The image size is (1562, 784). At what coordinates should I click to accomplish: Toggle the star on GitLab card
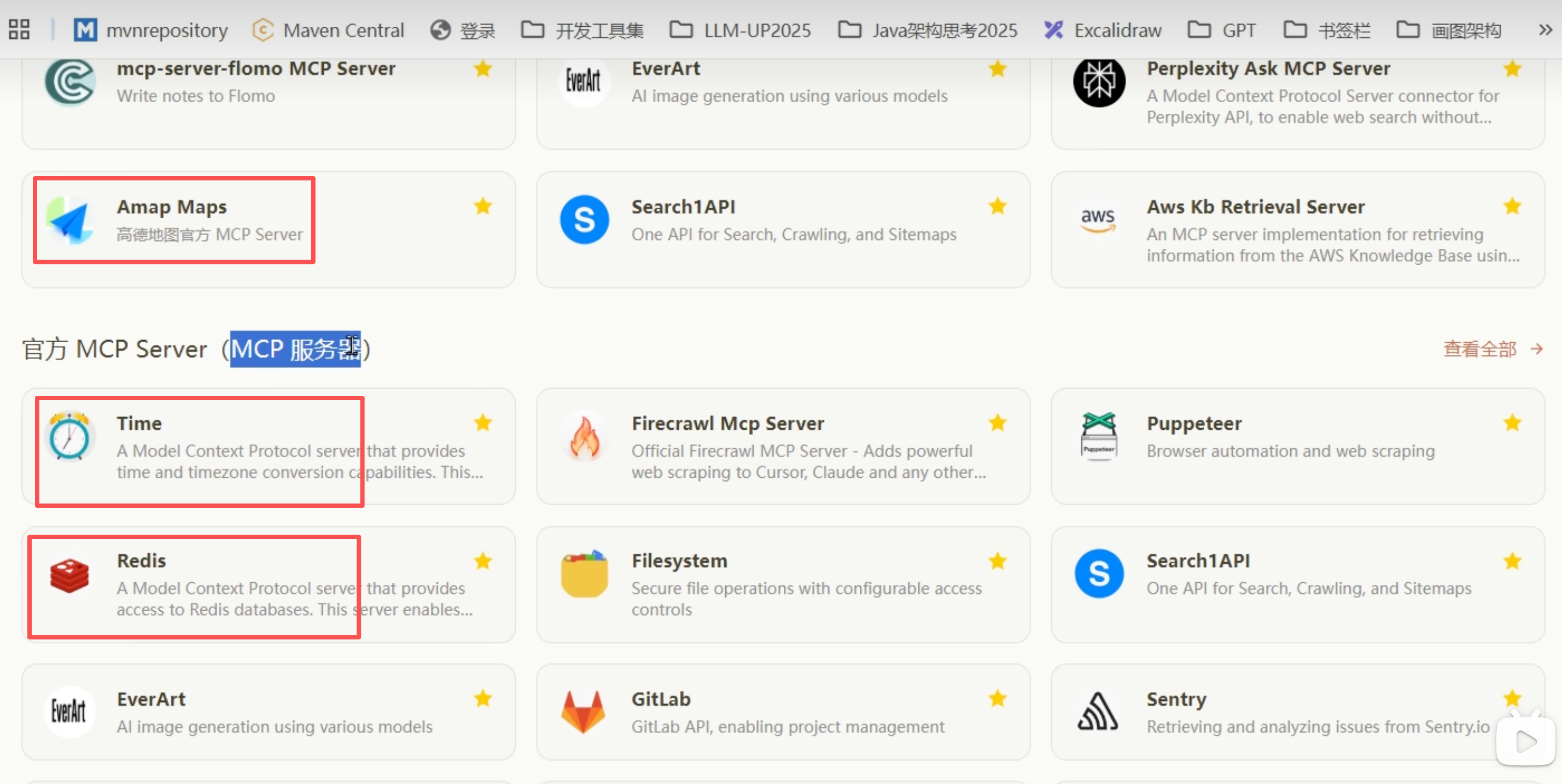click(998, 699)
